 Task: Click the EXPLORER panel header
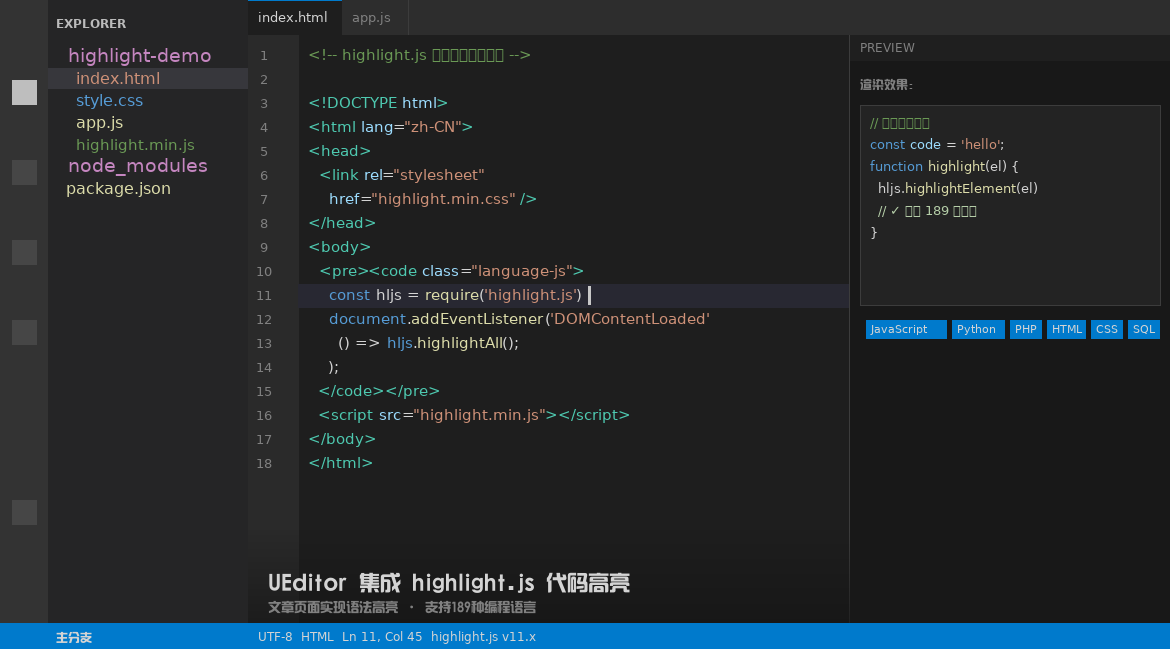pyautogui.click(x=91, y=24)
